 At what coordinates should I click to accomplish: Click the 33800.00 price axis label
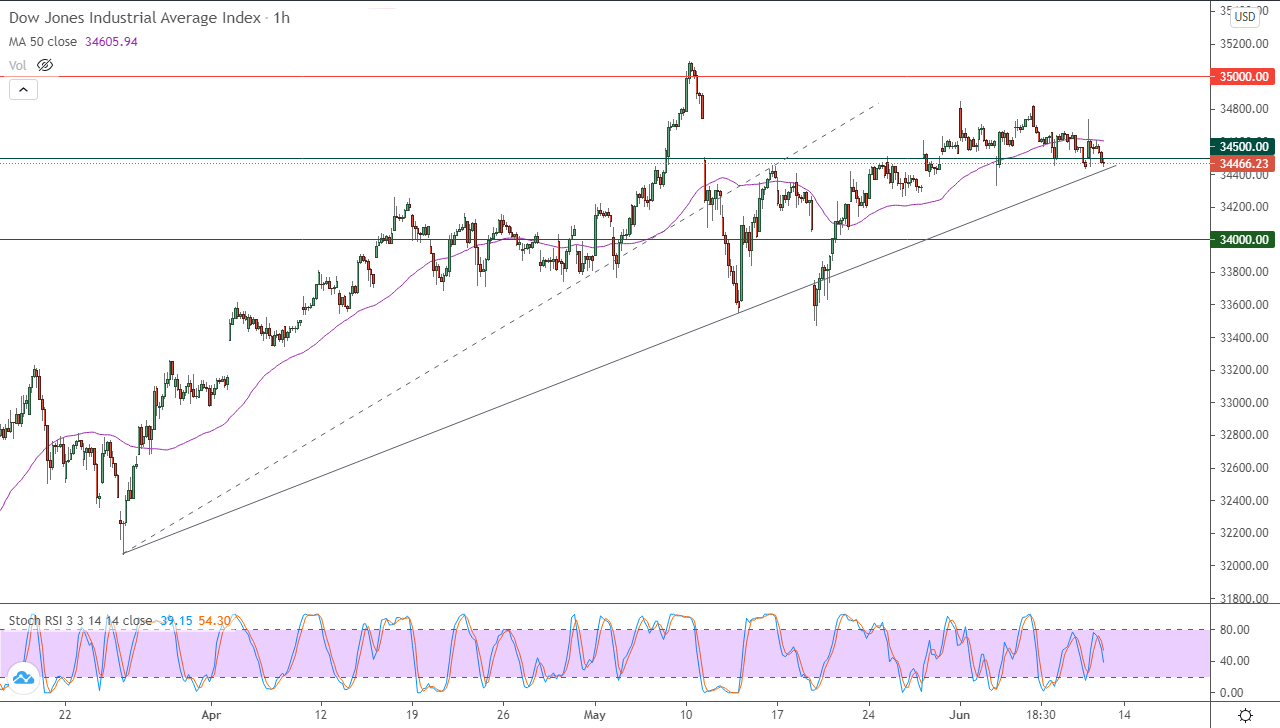coord(1245,272)
